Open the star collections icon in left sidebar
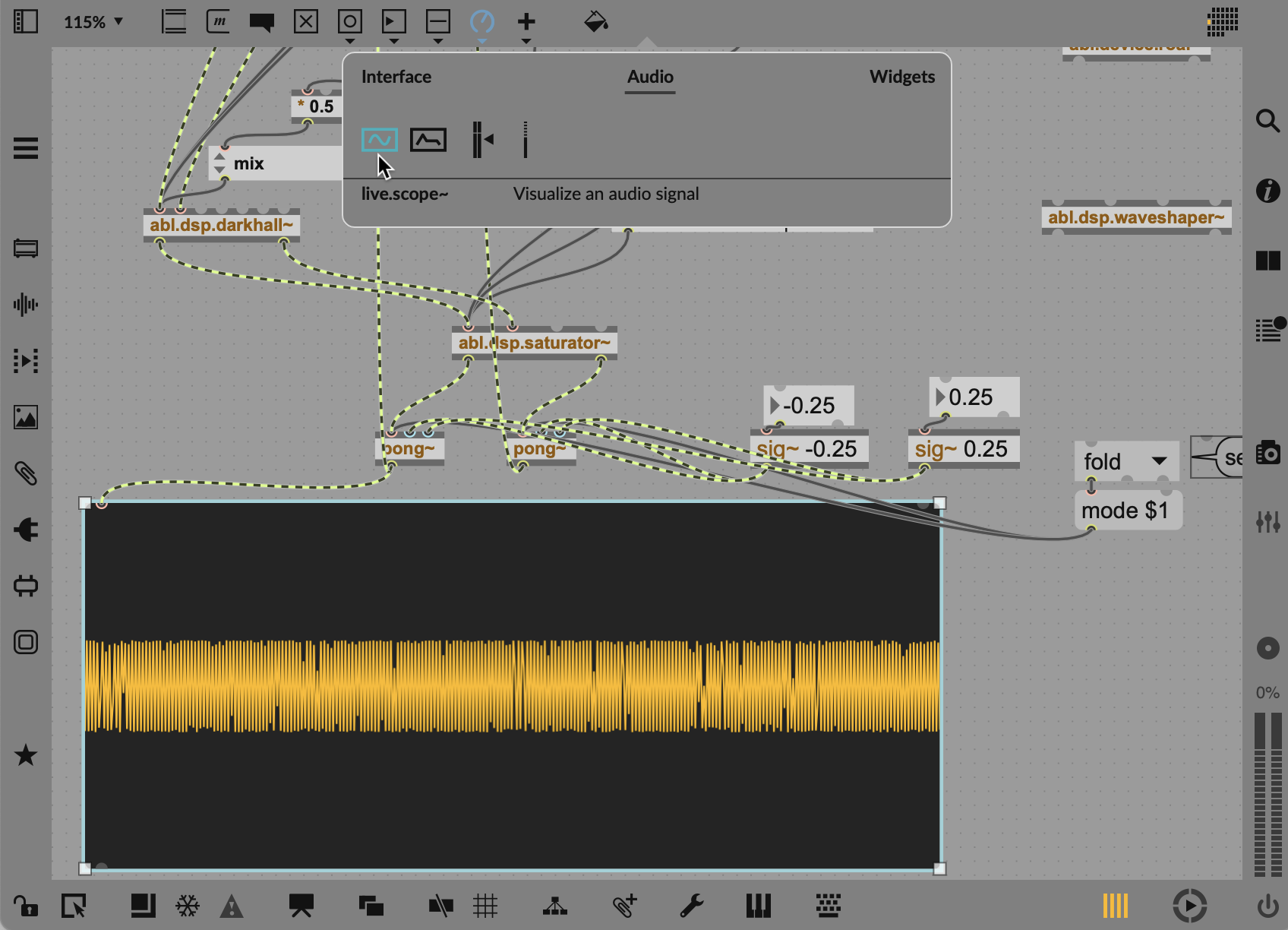The width and height of the screenshot is (1288, 930). click(x=26, y=755)
